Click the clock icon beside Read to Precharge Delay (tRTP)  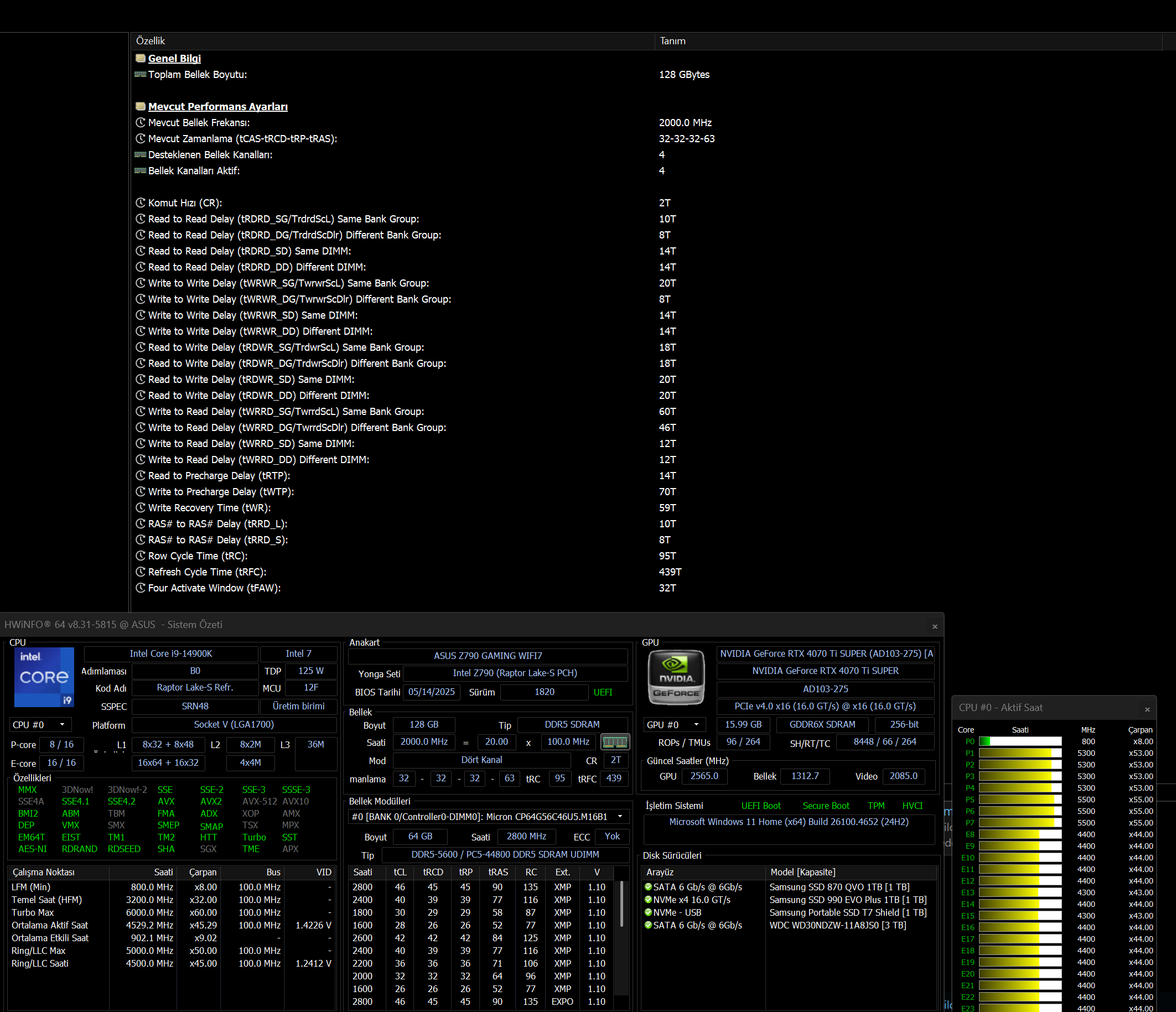coord(141,476)
